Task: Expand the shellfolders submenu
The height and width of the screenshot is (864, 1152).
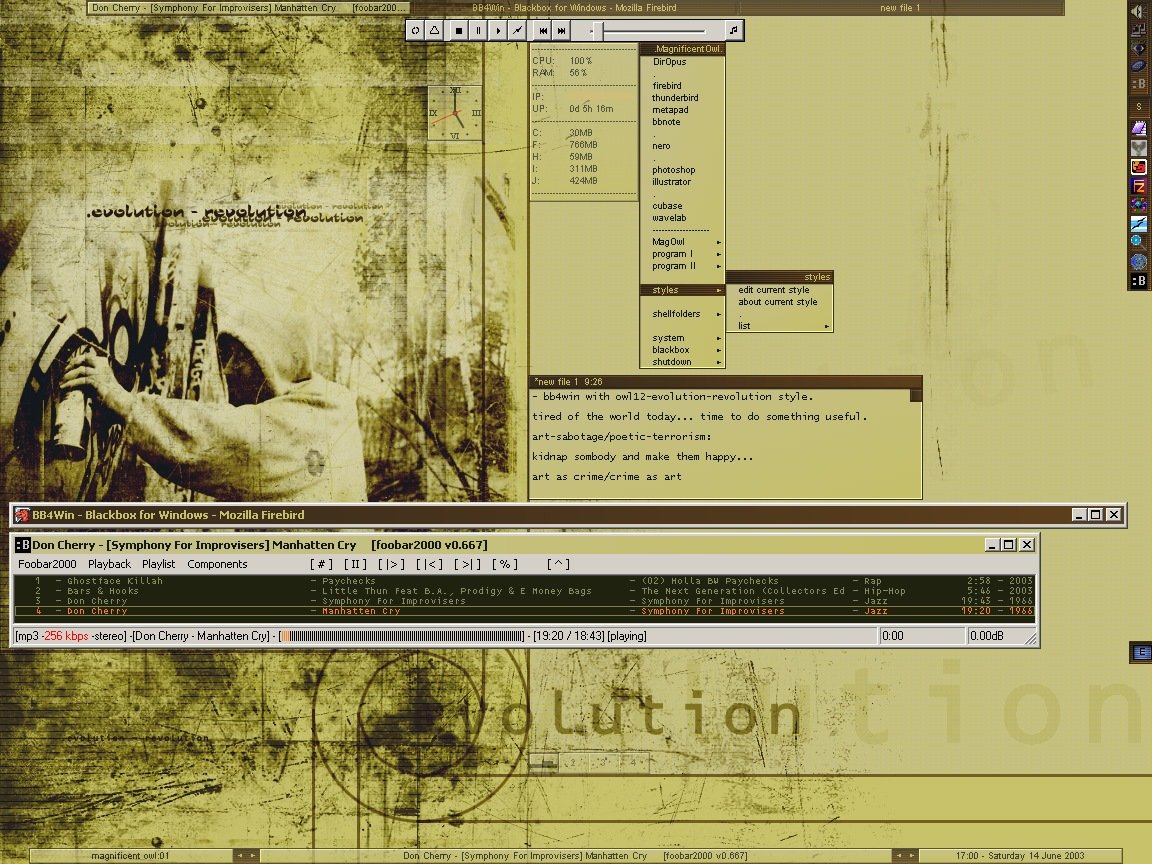Action: point(683,314)
